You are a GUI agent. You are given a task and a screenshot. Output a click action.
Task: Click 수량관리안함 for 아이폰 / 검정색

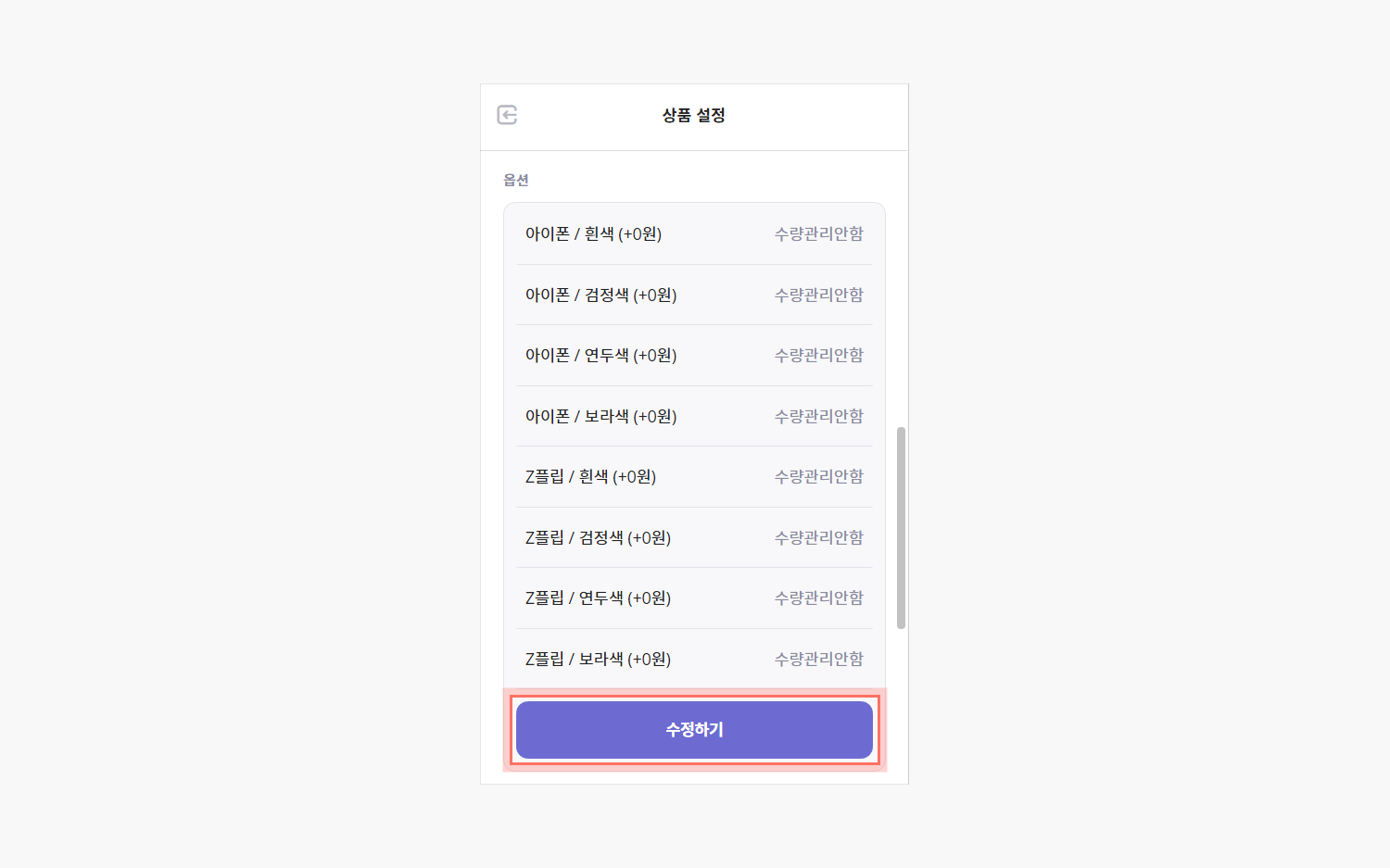819,295
